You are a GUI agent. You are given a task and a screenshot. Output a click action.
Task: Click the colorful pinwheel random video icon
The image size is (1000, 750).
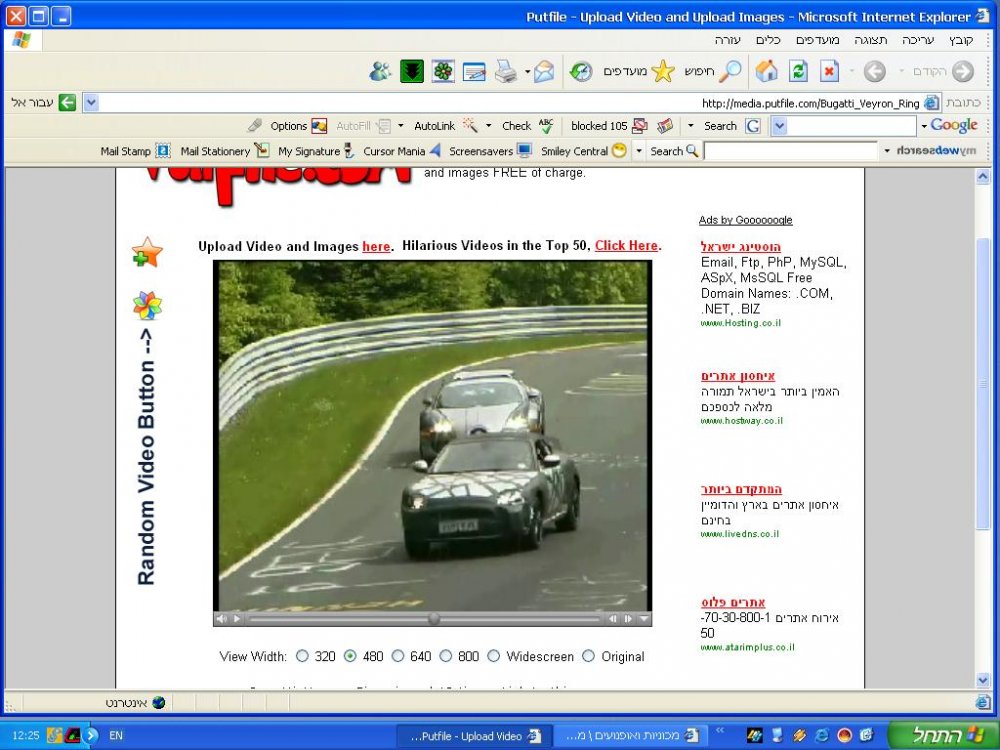tap(147, 305)
